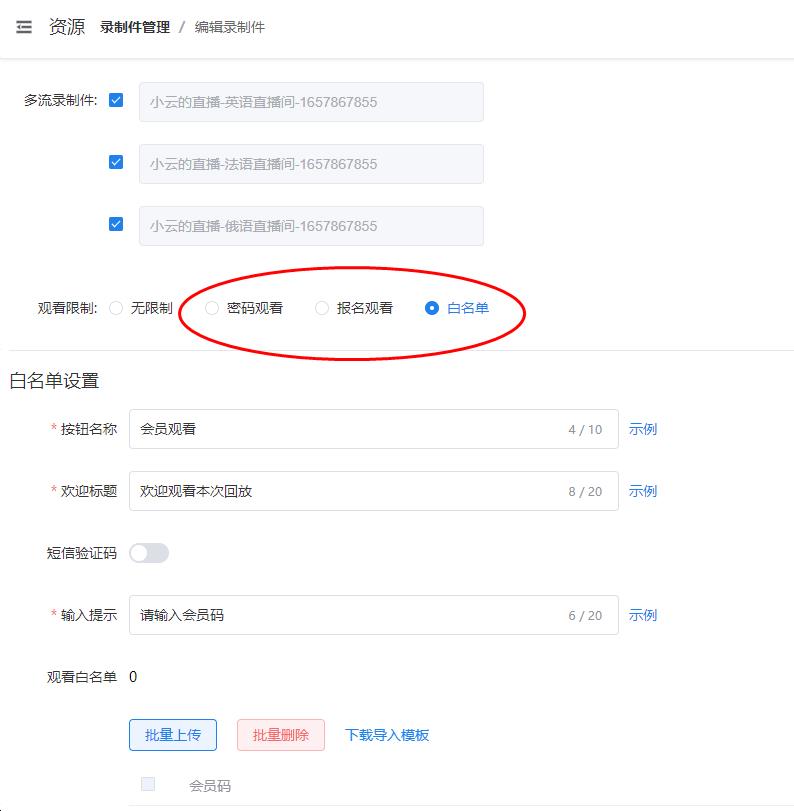This screenshot has width=794, height=811.
Task: Click the 欢迎标题 input field
Action: pos(350,491)
